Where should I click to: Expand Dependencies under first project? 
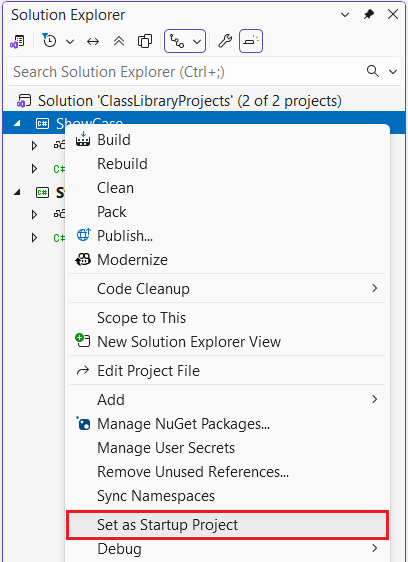click(34, 145)
